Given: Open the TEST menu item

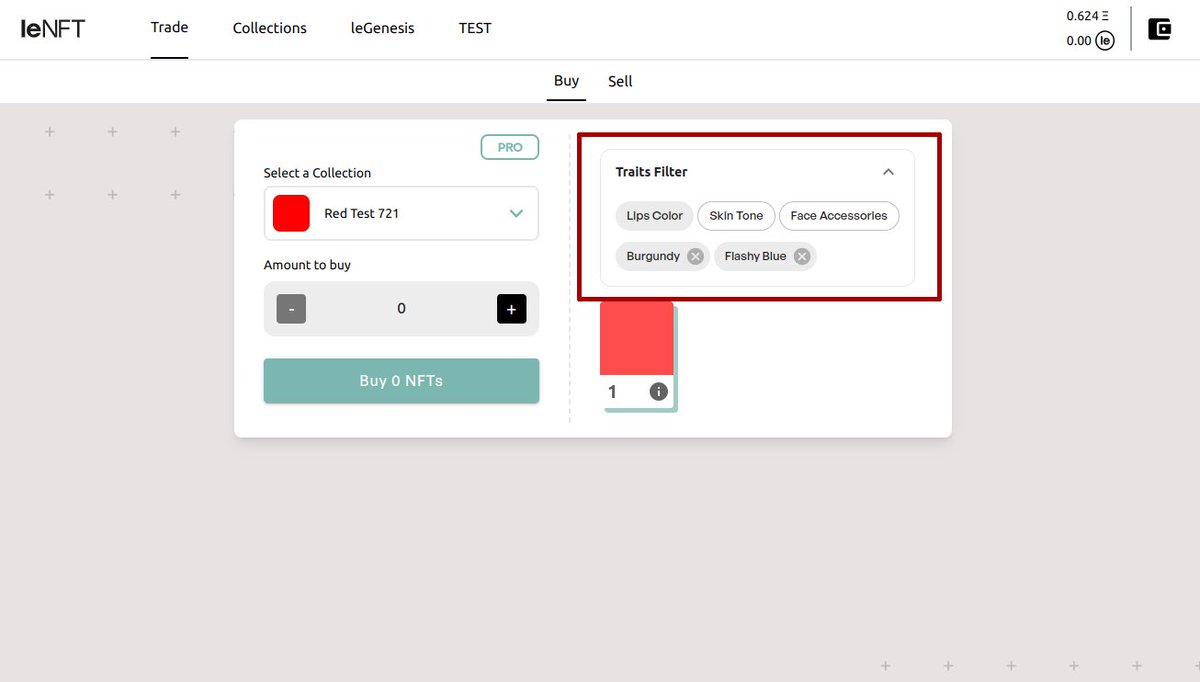Looking at the screenshot, I should tap(475, 28).
